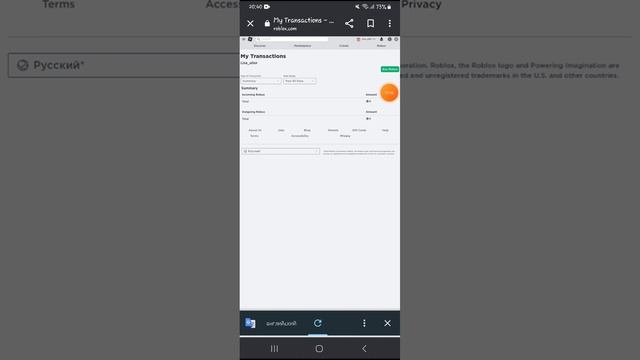Screen dimensions: 640x360
Task: Open the Help footer link
Action: coord(385,130)
